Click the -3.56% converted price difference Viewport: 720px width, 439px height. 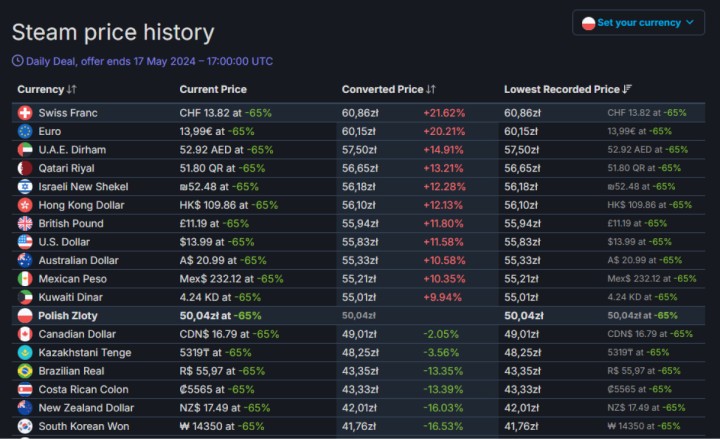(441, 353)
